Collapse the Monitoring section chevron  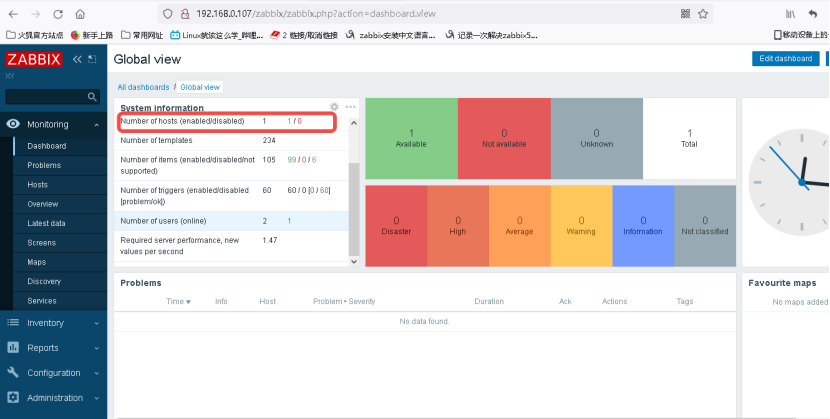point(96,125)
